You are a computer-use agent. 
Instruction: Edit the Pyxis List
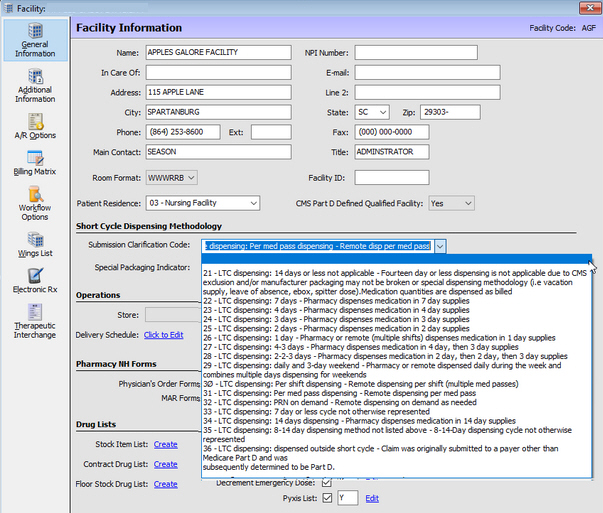click(x=372, y=498)
